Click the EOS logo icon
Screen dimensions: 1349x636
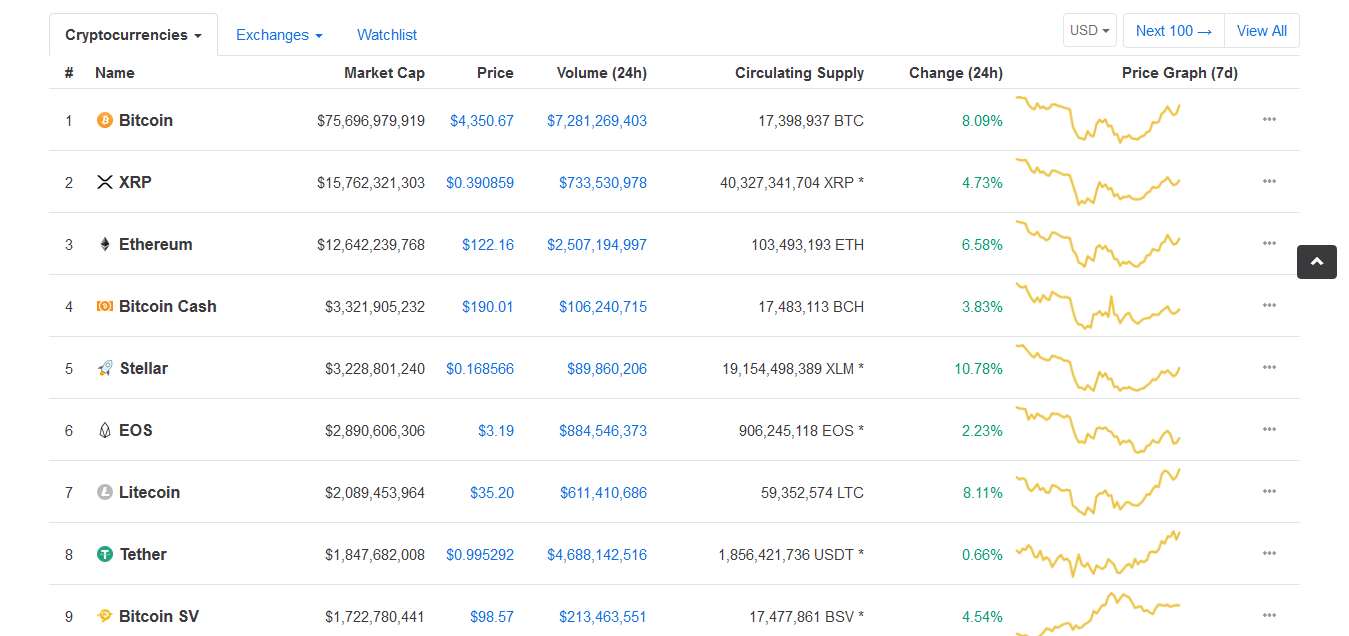coord(105,430)
